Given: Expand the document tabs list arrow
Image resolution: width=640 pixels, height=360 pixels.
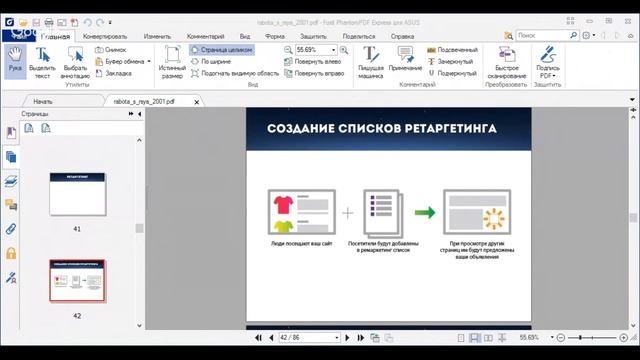Looking at the screenshot, I should click(x=632, y=99).
